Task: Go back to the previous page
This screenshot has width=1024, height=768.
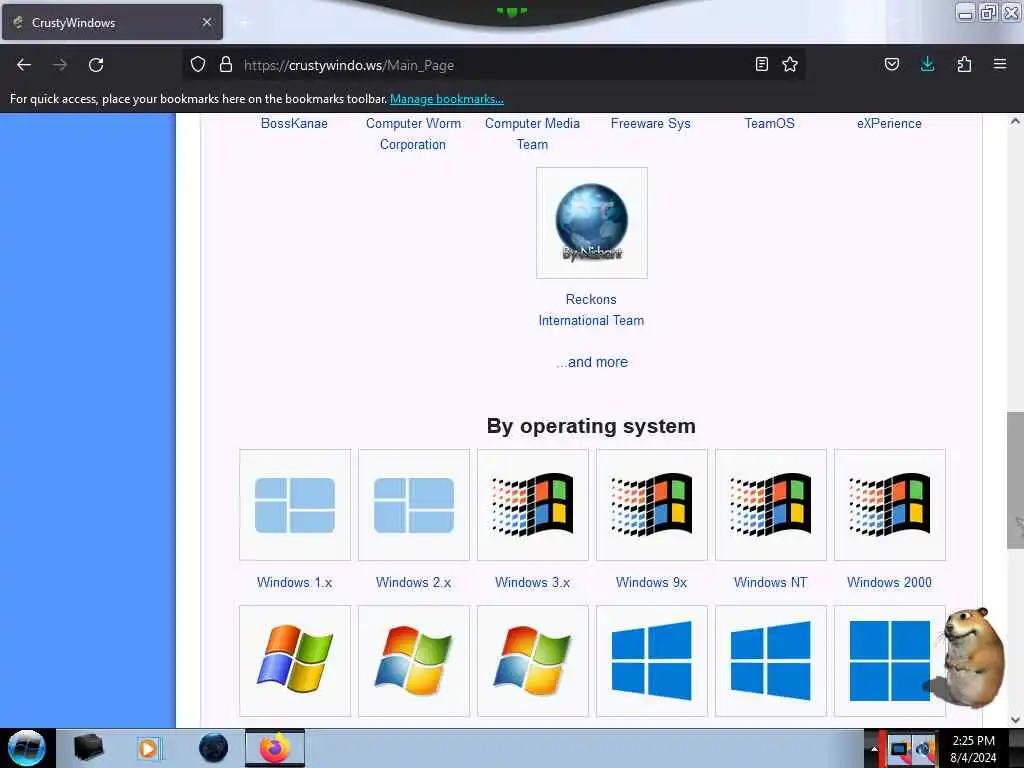Action: click(x=24, y=65)
